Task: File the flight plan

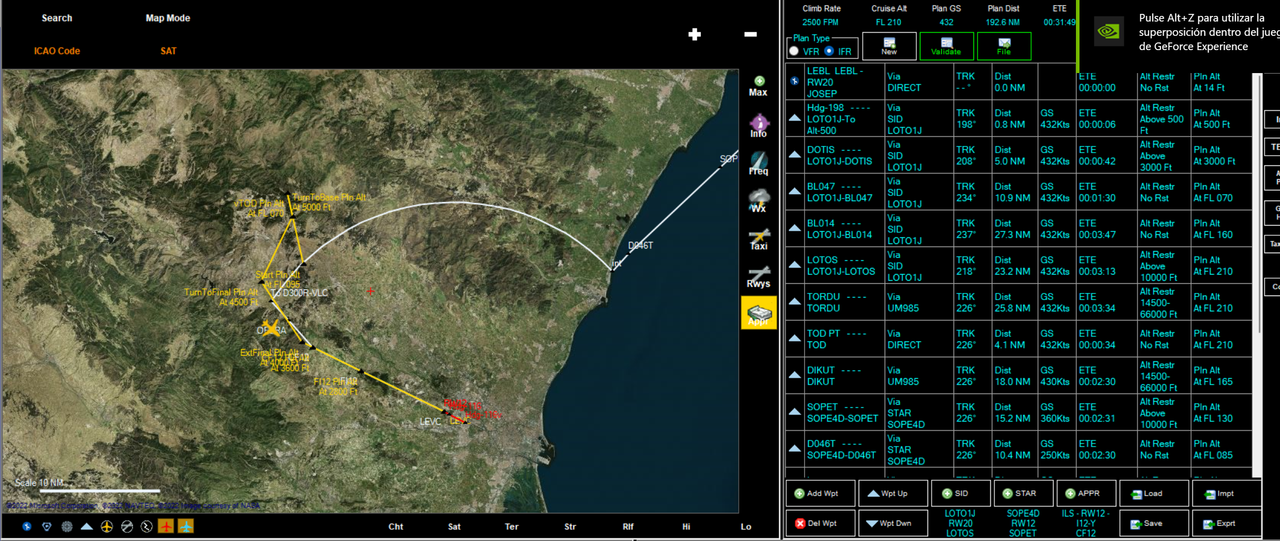Action: [1003, 46]
